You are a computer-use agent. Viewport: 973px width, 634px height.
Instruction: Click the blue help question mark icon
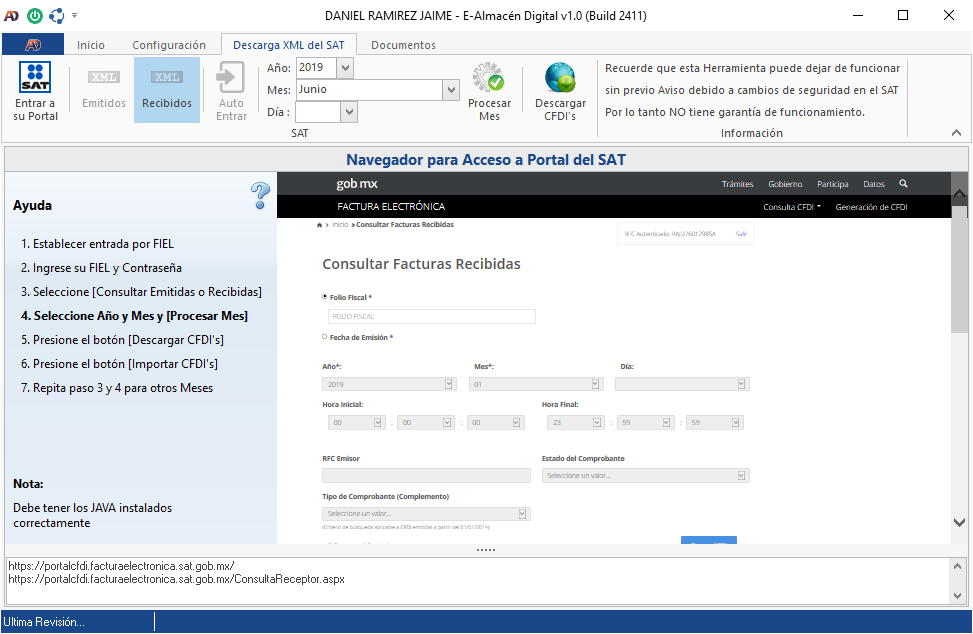tap(260, 195)
